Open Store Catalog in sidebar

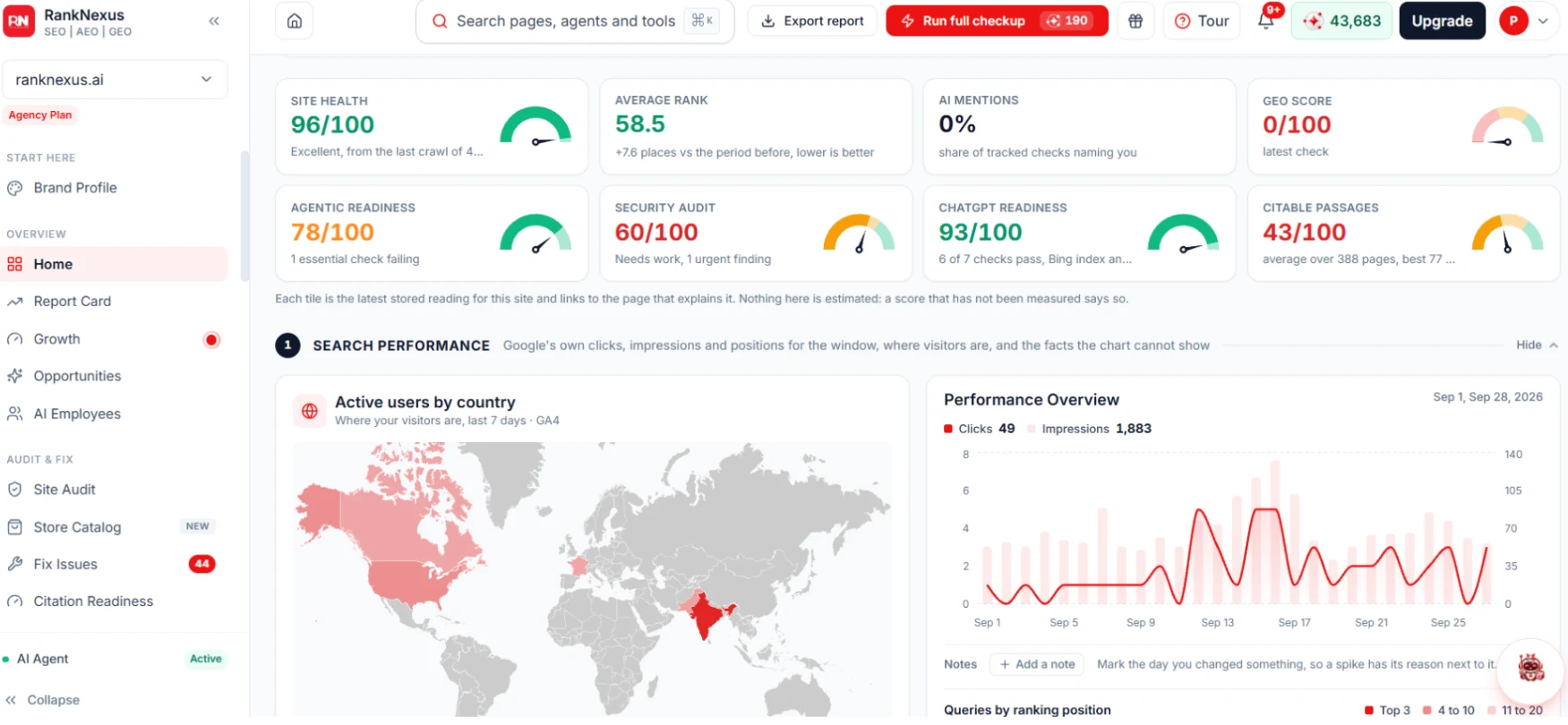[115, 527]
